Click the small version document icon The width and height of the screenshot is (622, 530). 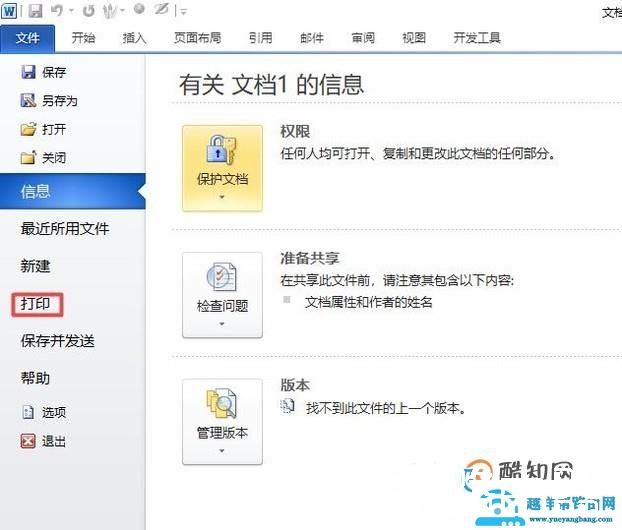click(288, 406)
